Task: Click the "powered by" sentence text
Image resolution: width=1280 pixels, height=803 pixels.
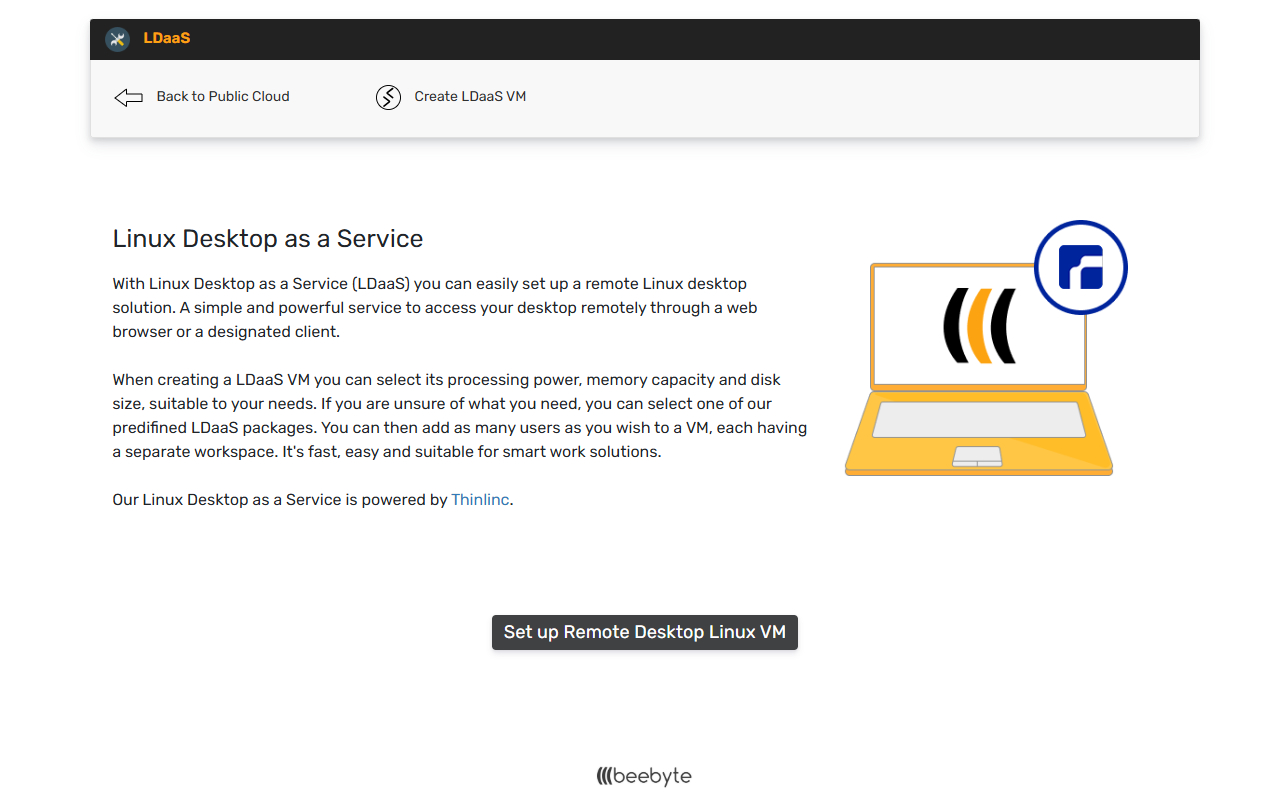Action: point(280,500)
